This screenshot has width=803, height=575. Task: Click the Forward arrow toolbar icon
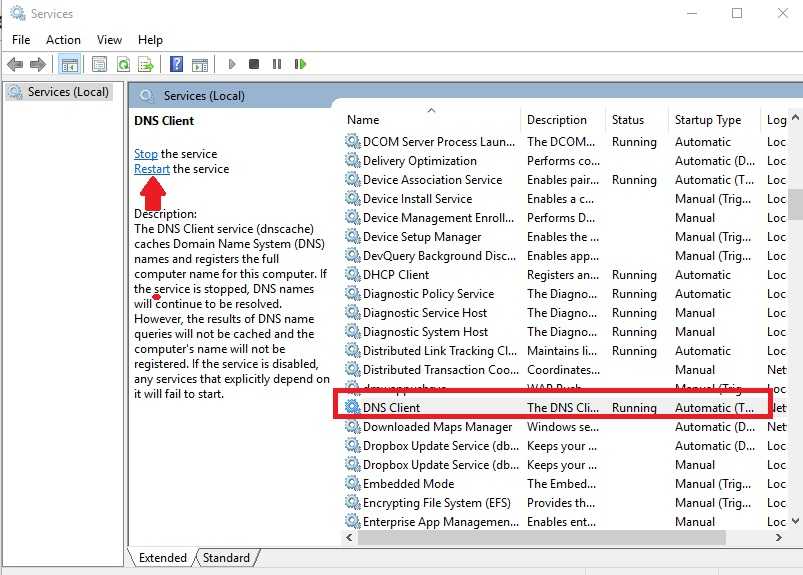38,65
